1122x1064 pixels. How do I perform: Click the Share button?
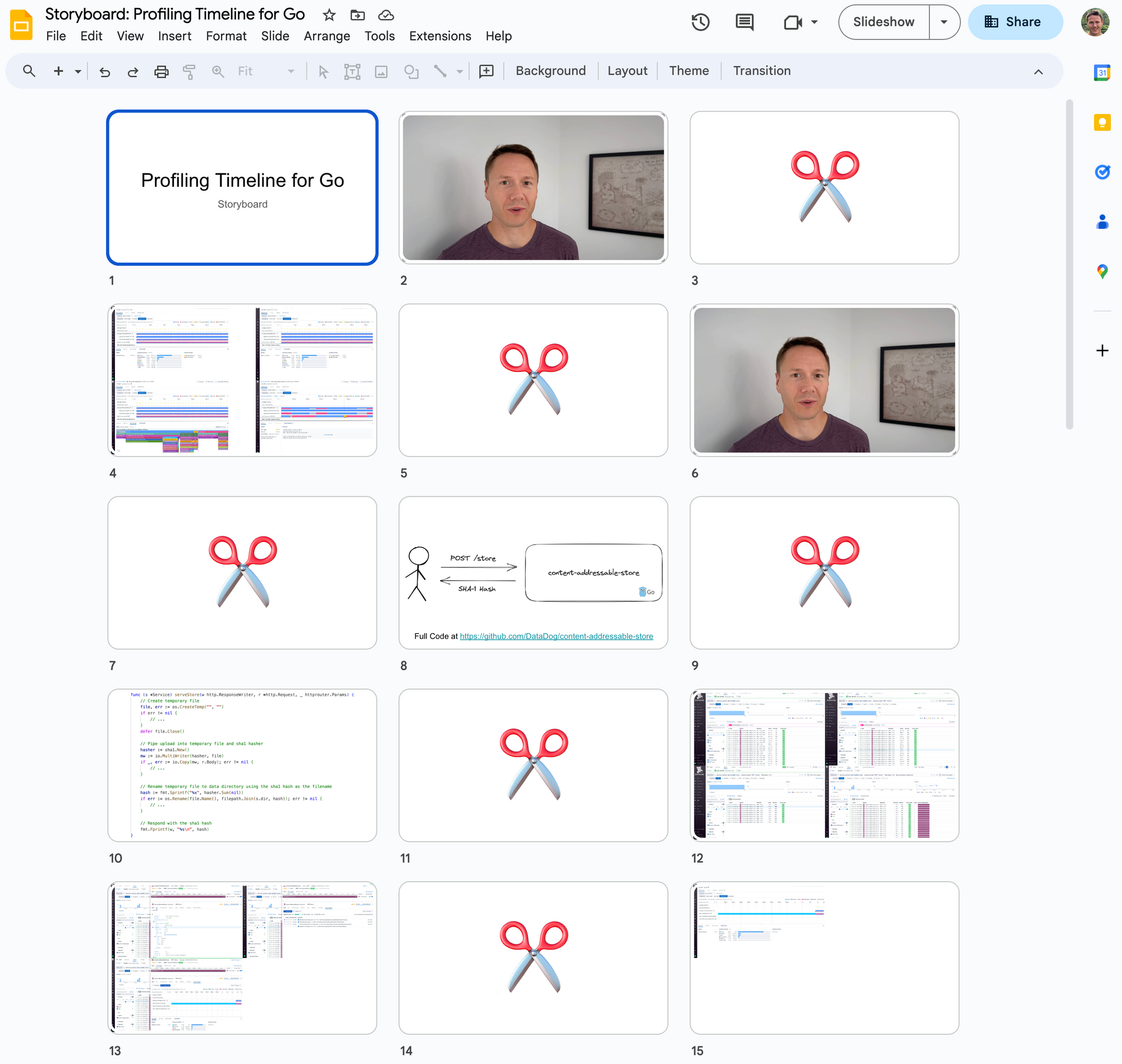tap(1014, 22)
